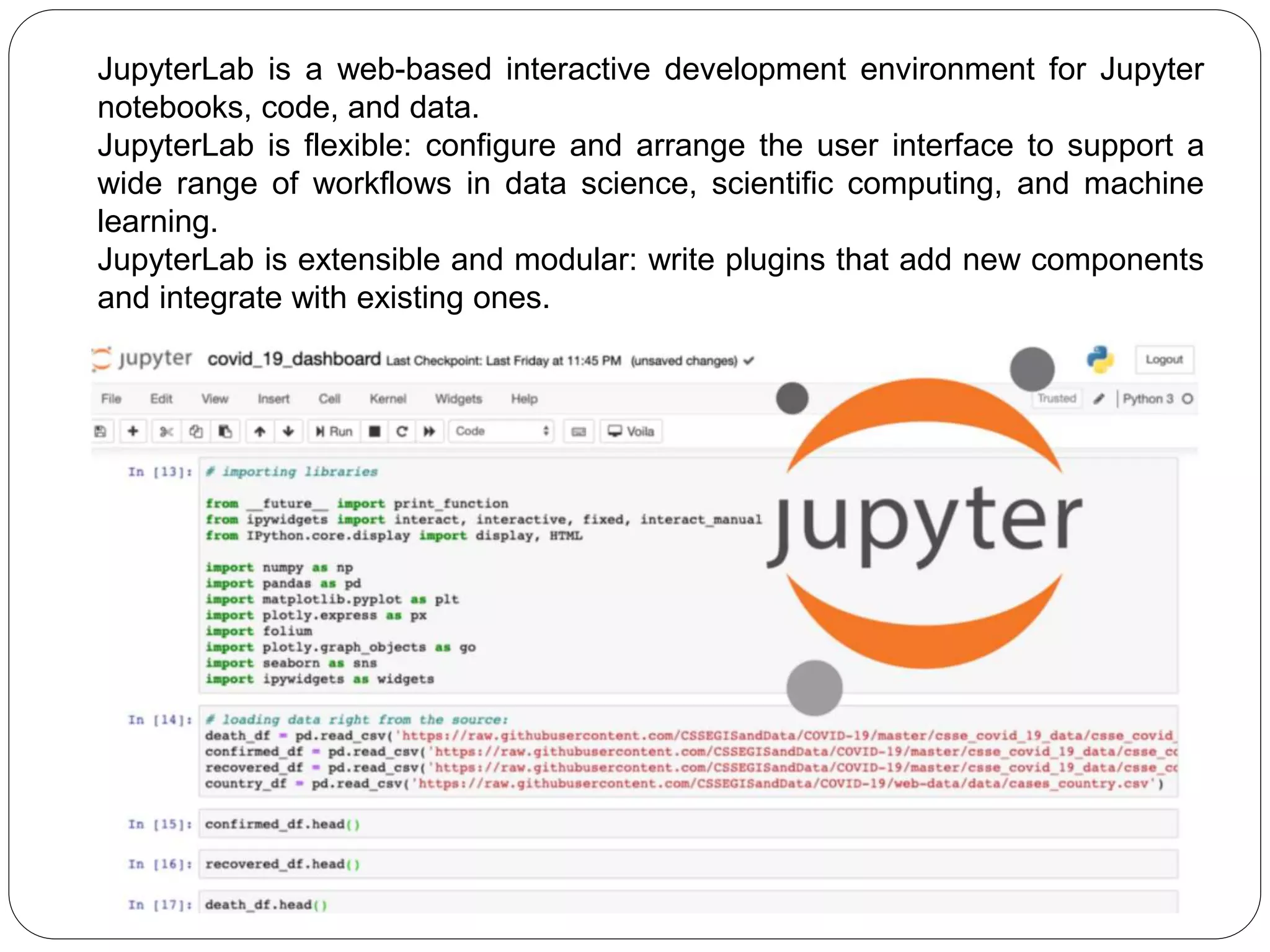Click the In [13] cell prompt
1270x952 pixels.
click(161, 472)
